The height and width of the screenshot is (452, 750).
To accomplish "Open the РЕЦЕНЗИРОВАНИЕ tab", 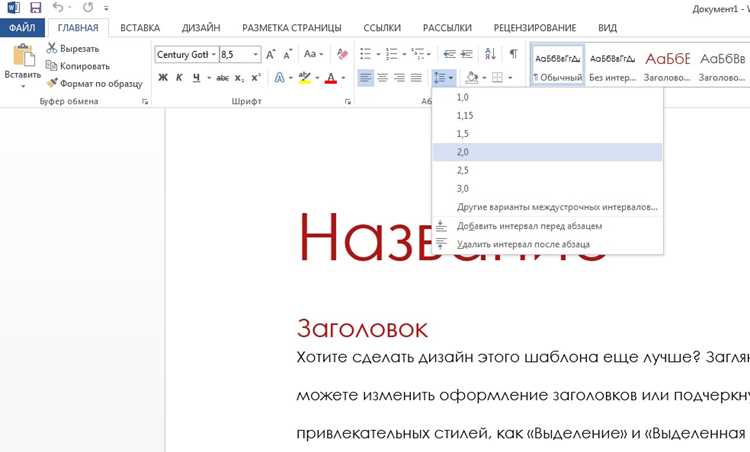I will coord(534,28).
